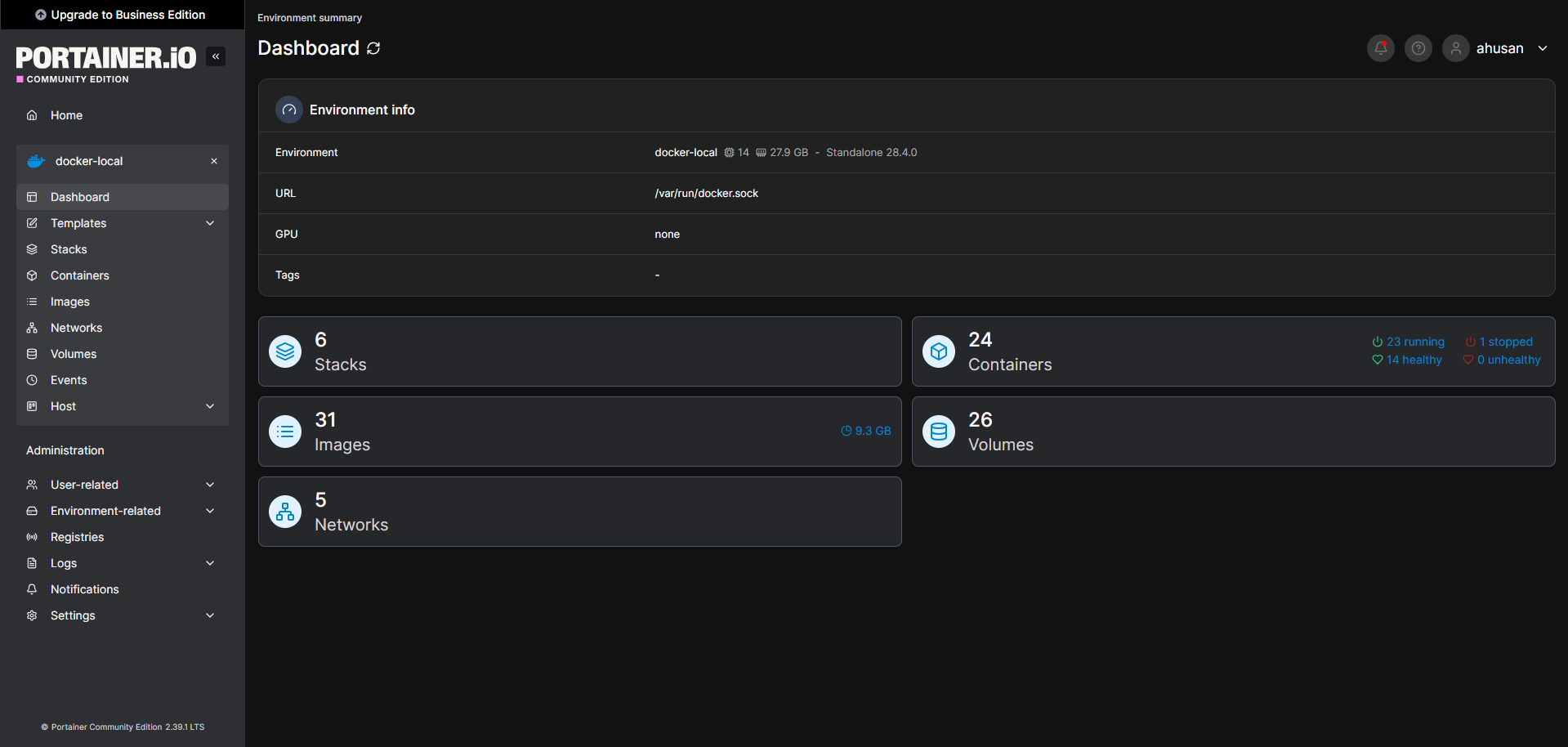Close the docker-local environment with the X
The width and height of the screenshot is (1568, 747).
pyautogui.click(x=213, y=161)
